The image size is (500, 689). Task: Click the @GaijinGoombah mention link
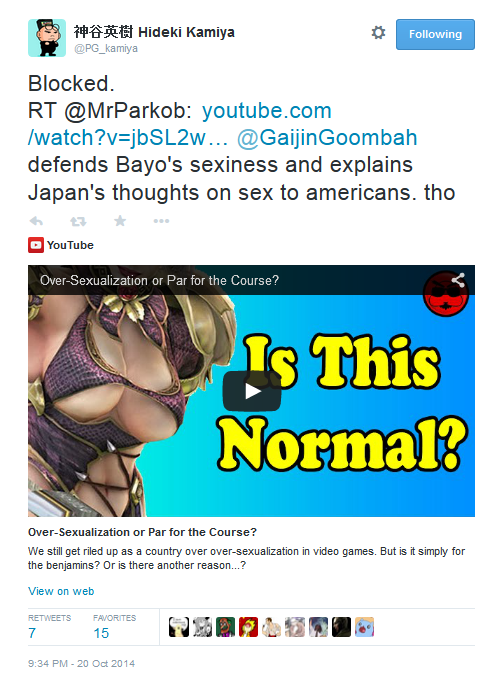click(x=327, y=138)
